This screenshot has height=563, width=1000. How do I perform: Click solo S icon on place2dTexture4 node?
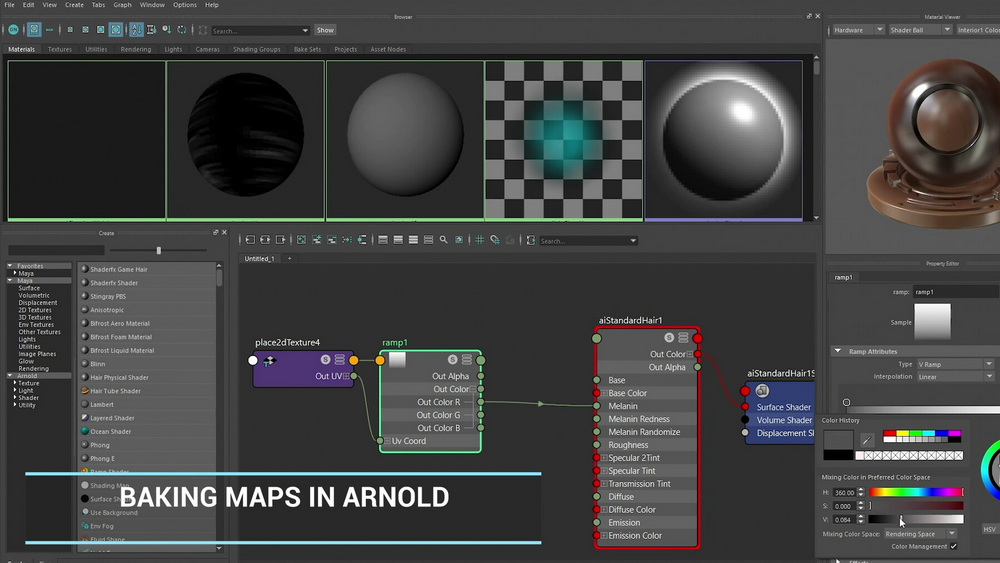[325, 360]
